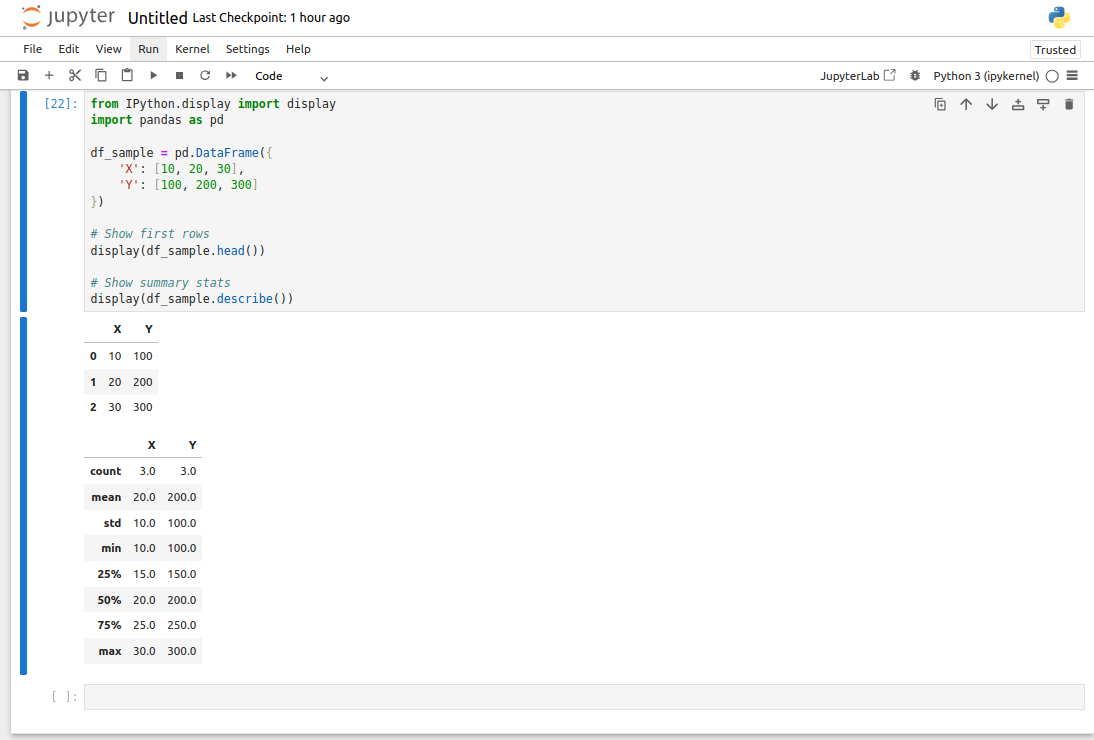Viewport: 1094px width, 740px height.
Task: Click the empty code cell input
Action: pyautogui.click(x=584, y=697)
